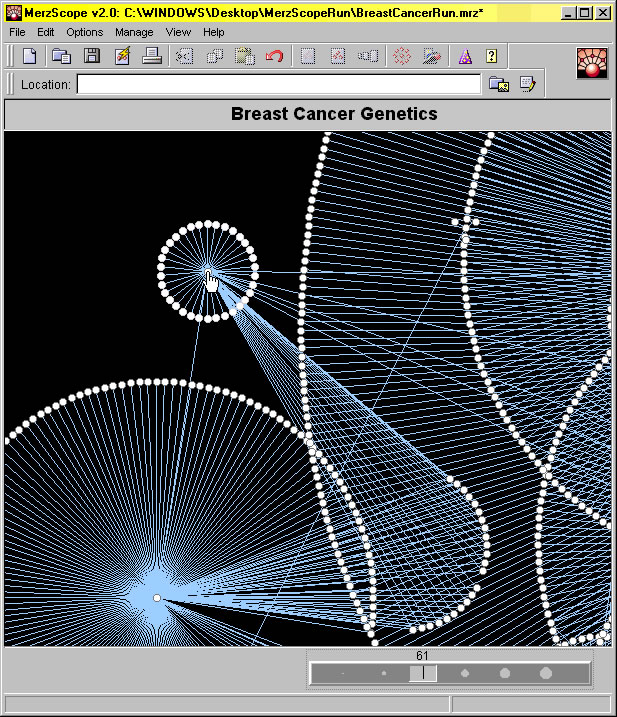Click the zoom slider handle at 61
This screenshot has height=717, width=617.
(x=423, y=674)
